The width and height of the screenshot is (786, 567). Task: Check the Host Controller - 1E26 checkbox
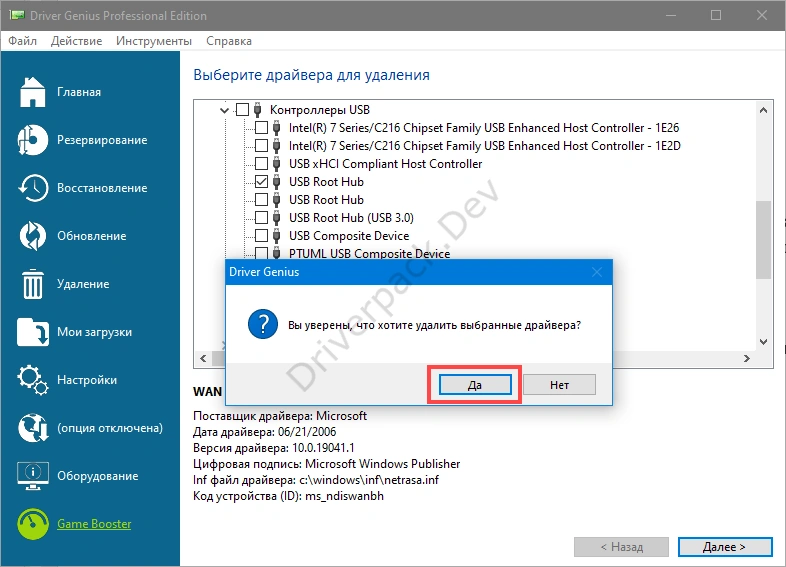point(261,127)
